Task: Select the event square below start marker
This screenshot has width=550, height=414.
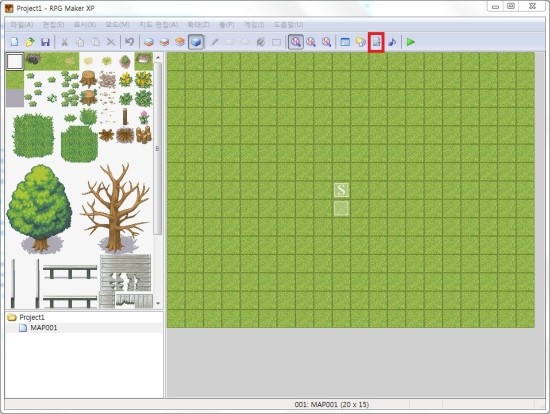Action: click(x=341, y=208)
